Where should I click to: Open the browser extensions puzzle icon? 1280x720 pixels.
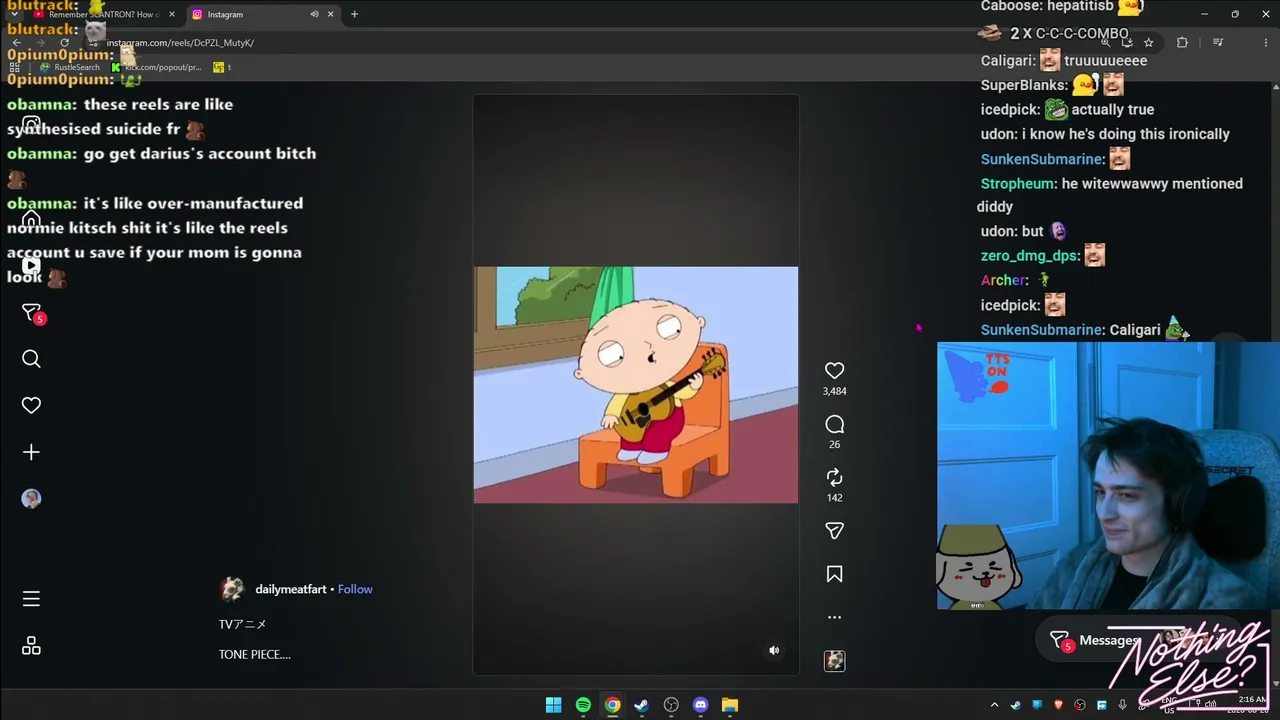coord(1182,43)
